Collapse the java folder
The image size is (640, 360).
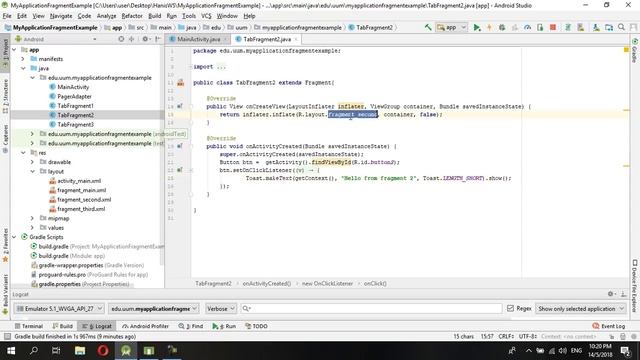tap(23, 69)
